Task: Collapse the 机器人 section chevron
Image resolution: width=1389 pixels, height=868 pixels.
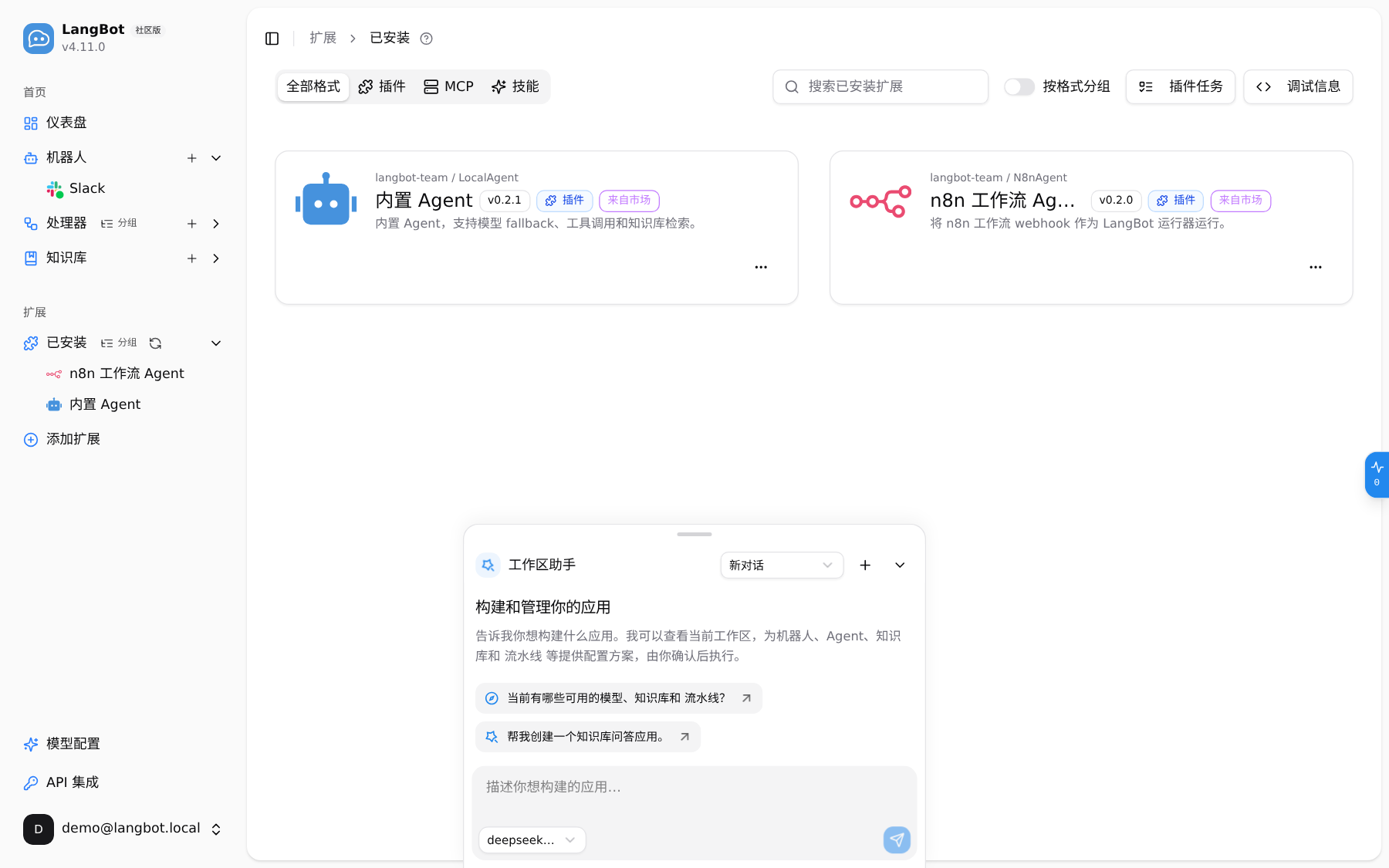Action: click(x=216, y=158)
